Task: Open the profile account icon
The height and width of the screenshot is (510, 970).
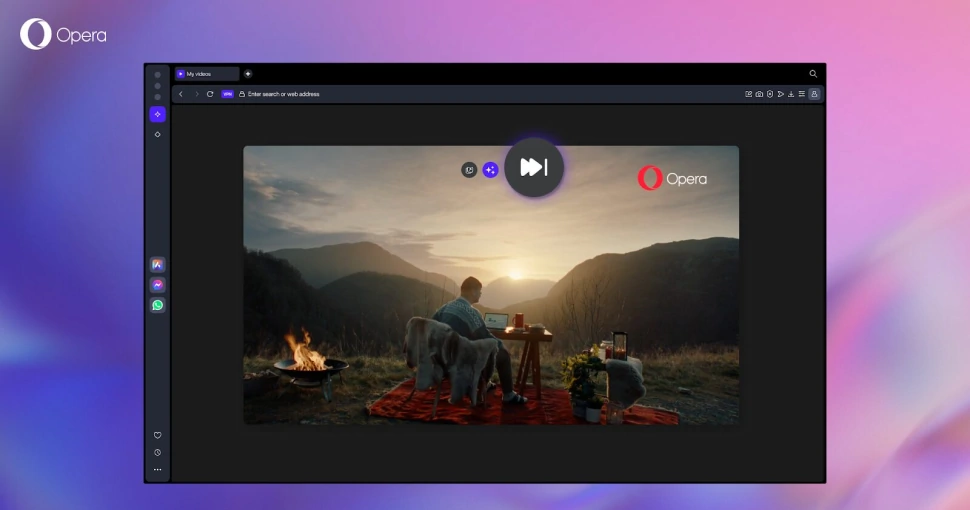Action: tap(814, 94)
